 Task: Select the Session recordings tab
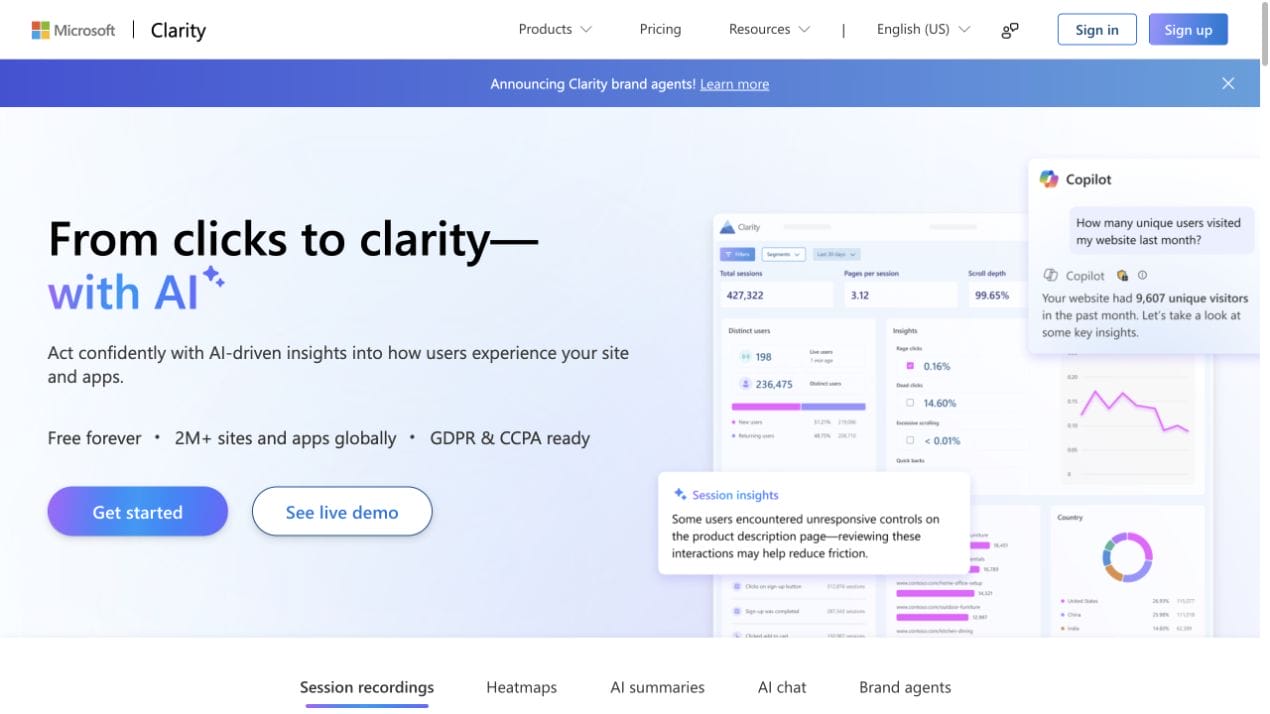pos(367,687)
